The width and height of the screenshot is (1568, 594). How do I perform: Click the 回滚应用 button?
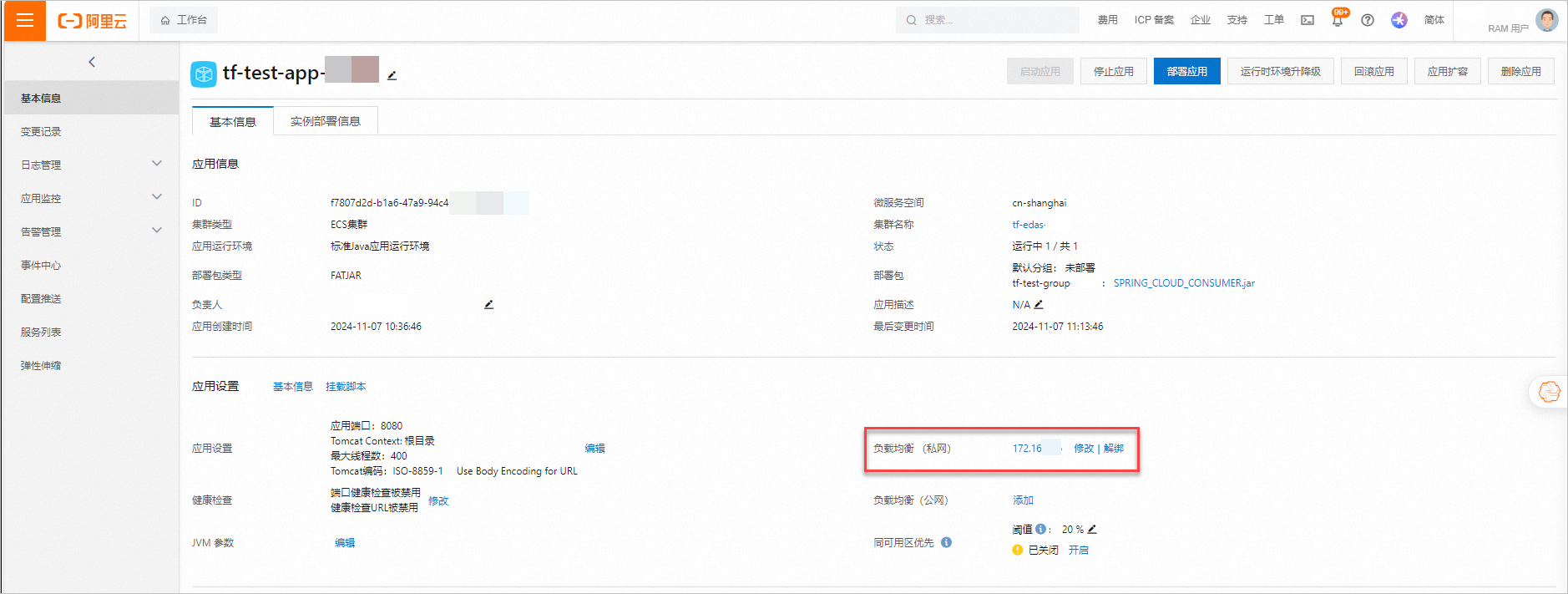pos(1374,71)
